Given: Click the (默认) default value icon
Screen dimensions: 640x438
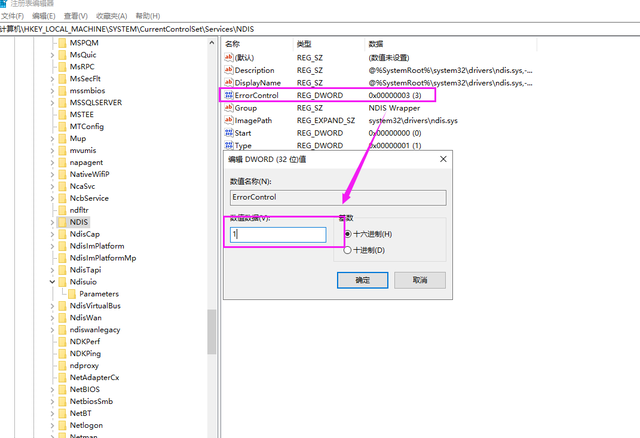Looking at the screenshot, I should tap(229, 58).
